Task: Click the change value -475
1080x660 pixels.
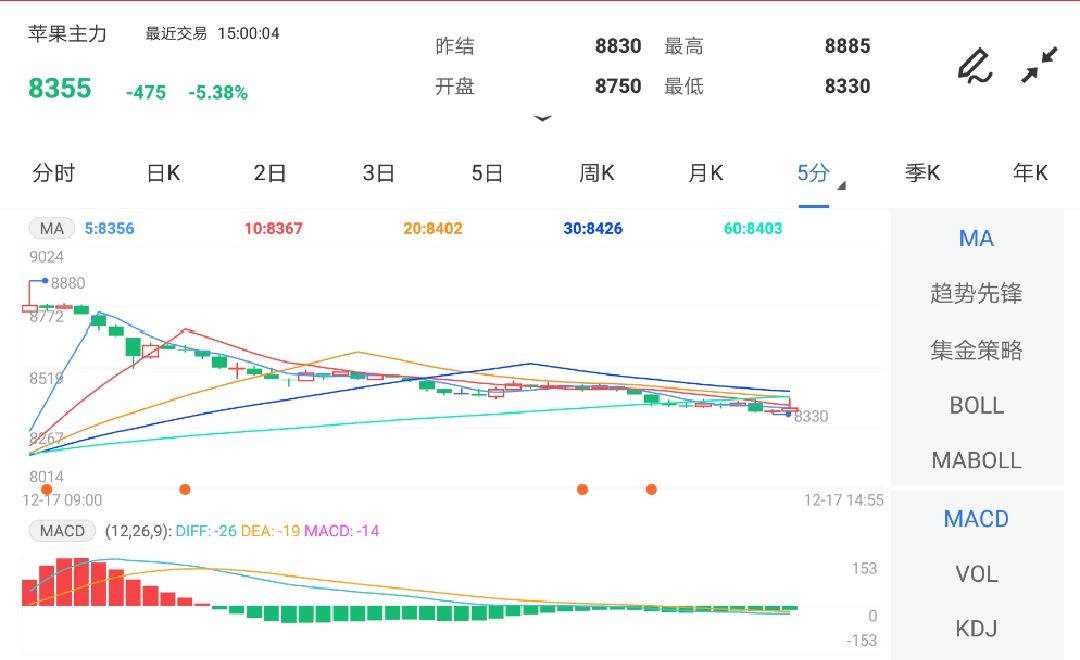Action: coord(146,92)
